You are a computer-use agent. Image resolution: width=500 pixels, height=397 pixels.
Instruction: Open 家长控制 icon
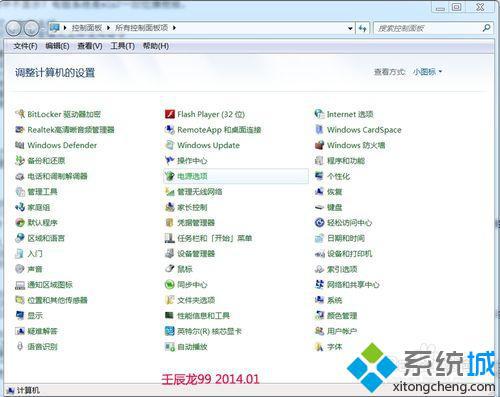coord(170,207)
